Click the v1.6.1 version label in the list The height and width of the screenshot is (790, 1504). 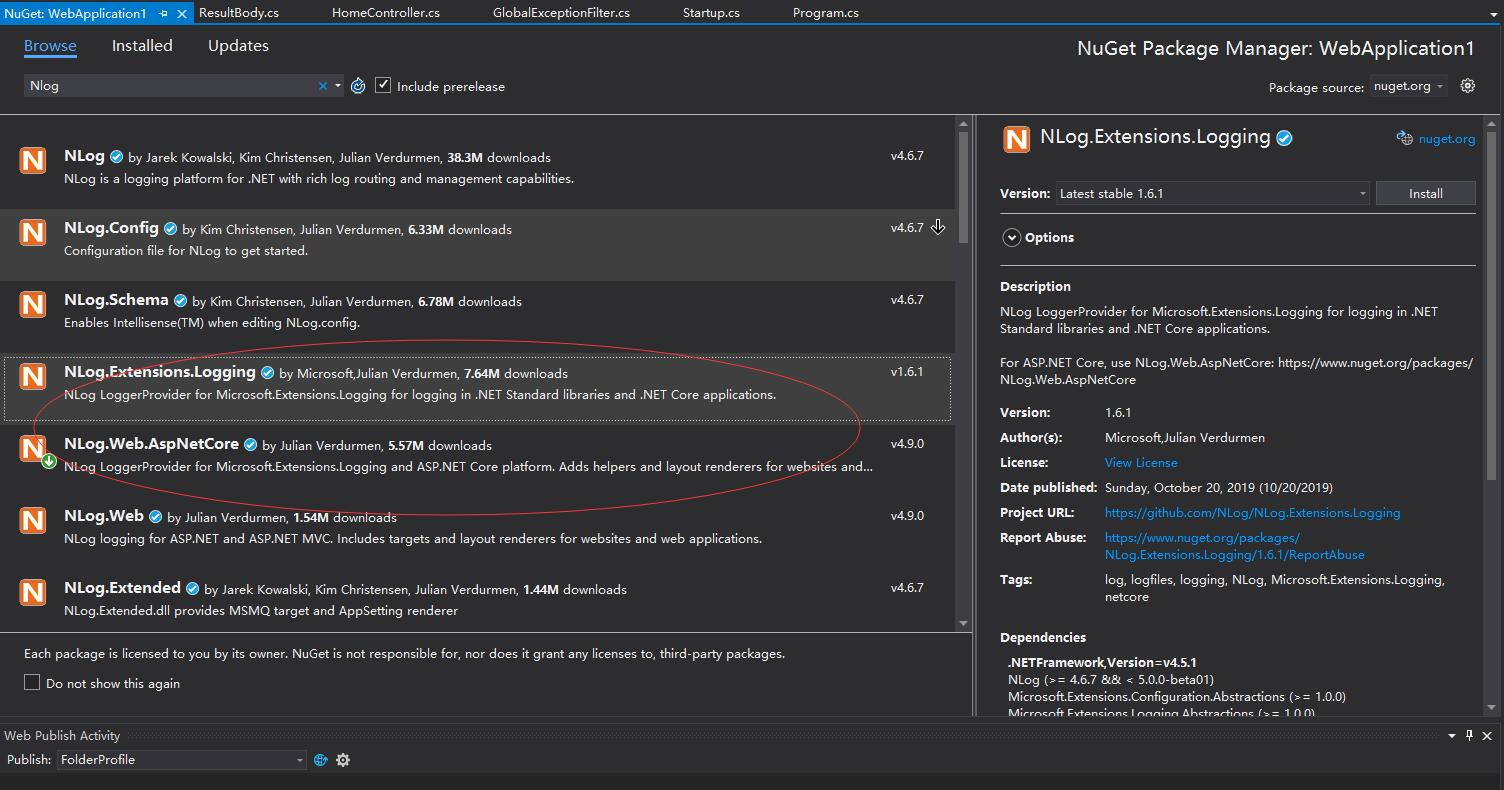click(x=907, y=372)
